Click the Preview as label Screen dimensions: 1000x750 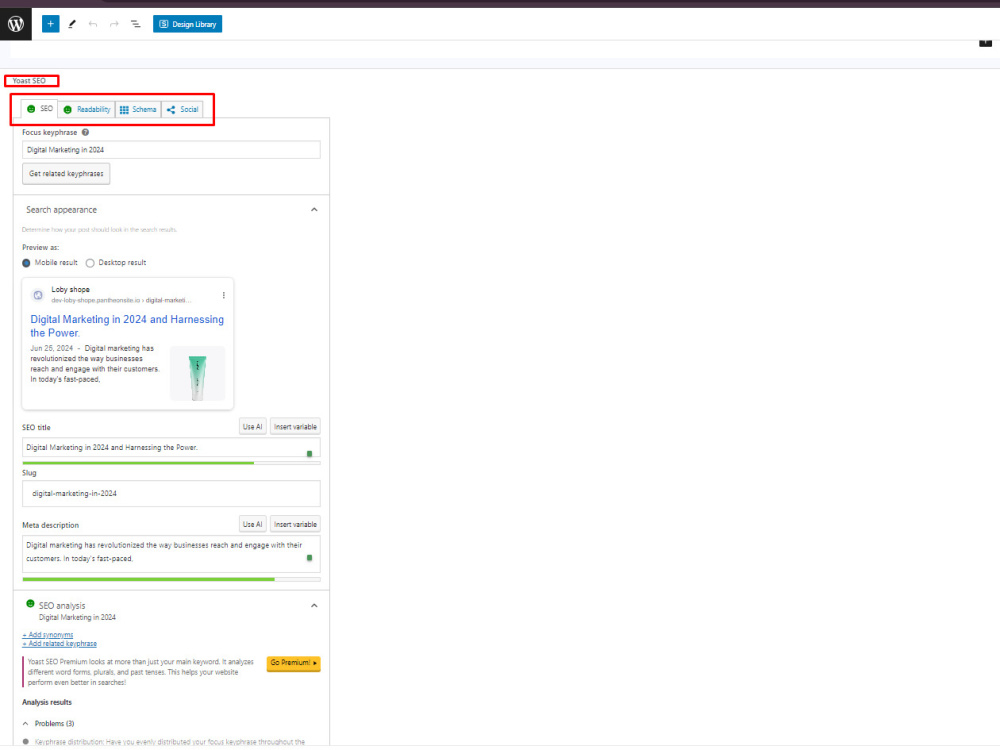[x=40, y=247]
